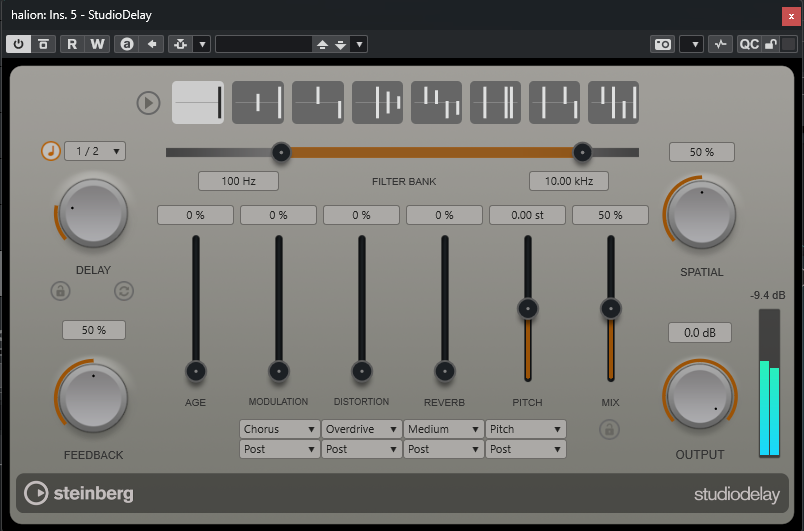Click the empty preset name field
The image size is (804, 531).
[x=264, y=44]
